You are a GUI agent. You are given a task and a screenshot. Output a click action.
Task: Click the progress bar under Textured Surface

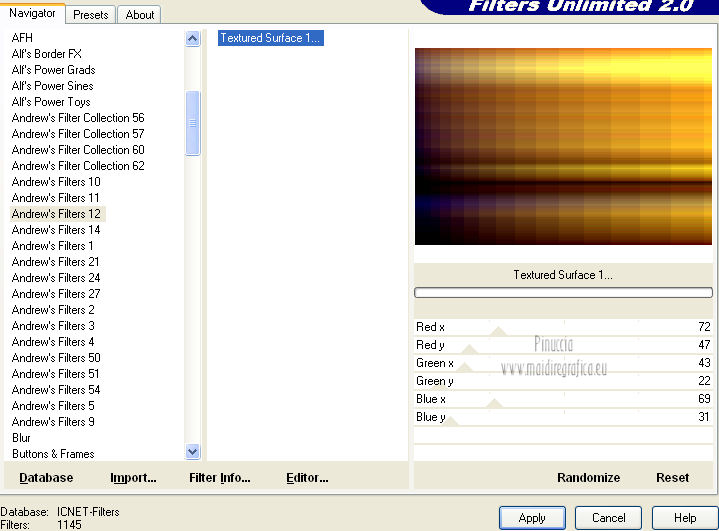[x=564, y=293]
